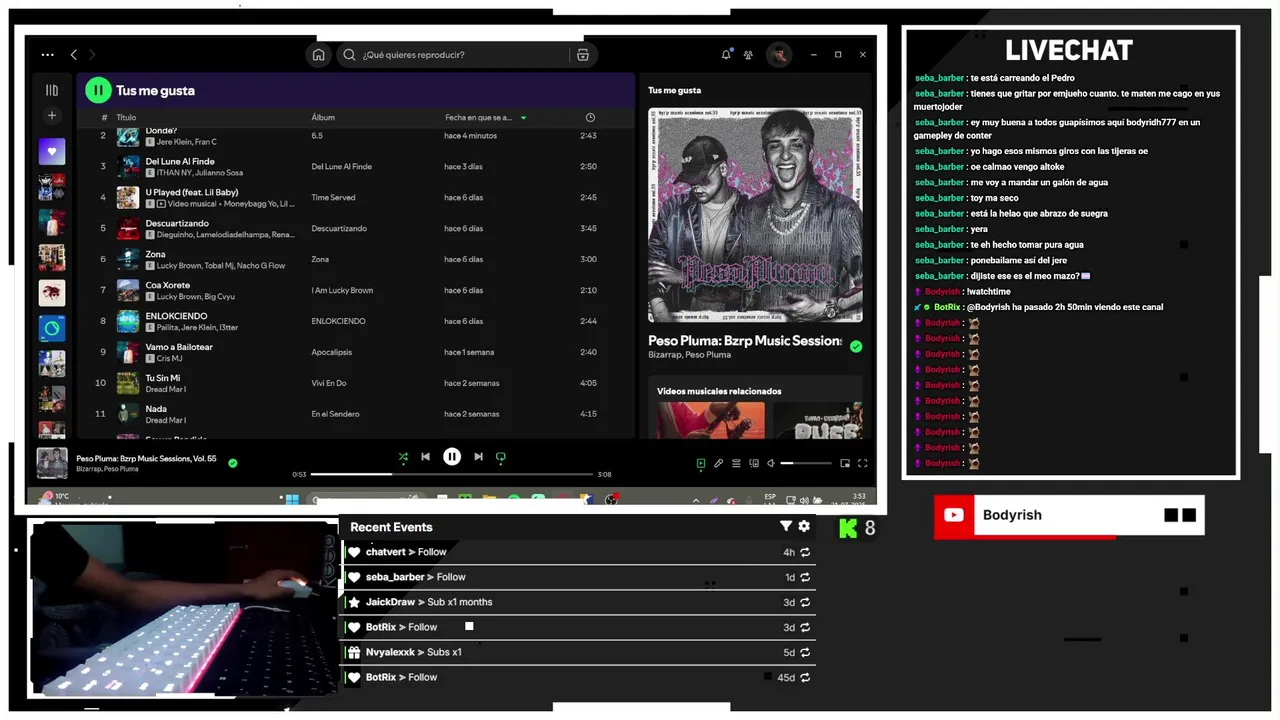Screen dimensions: 1280x720
Task: Open 'Bizarrap, Peso Pluma' link in Now Playing panel
Action: [x=689, y=355]
